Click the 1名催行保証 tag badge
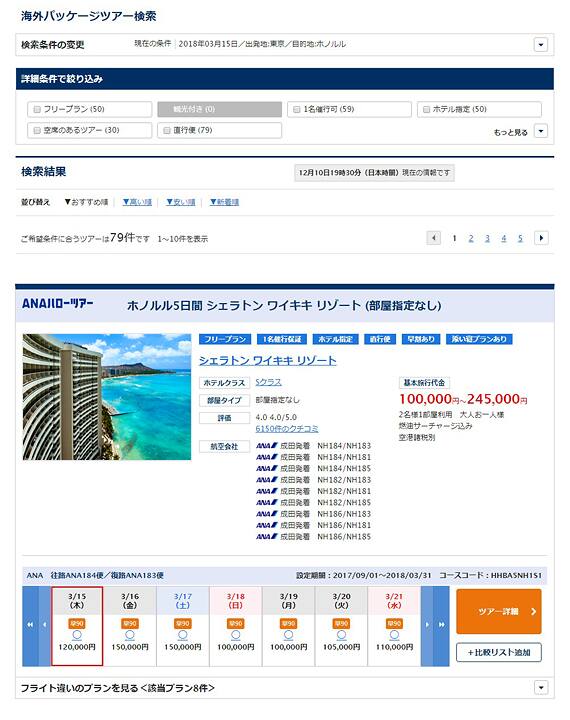The width and height of the screenshot is (570, 720). [282, 339]
